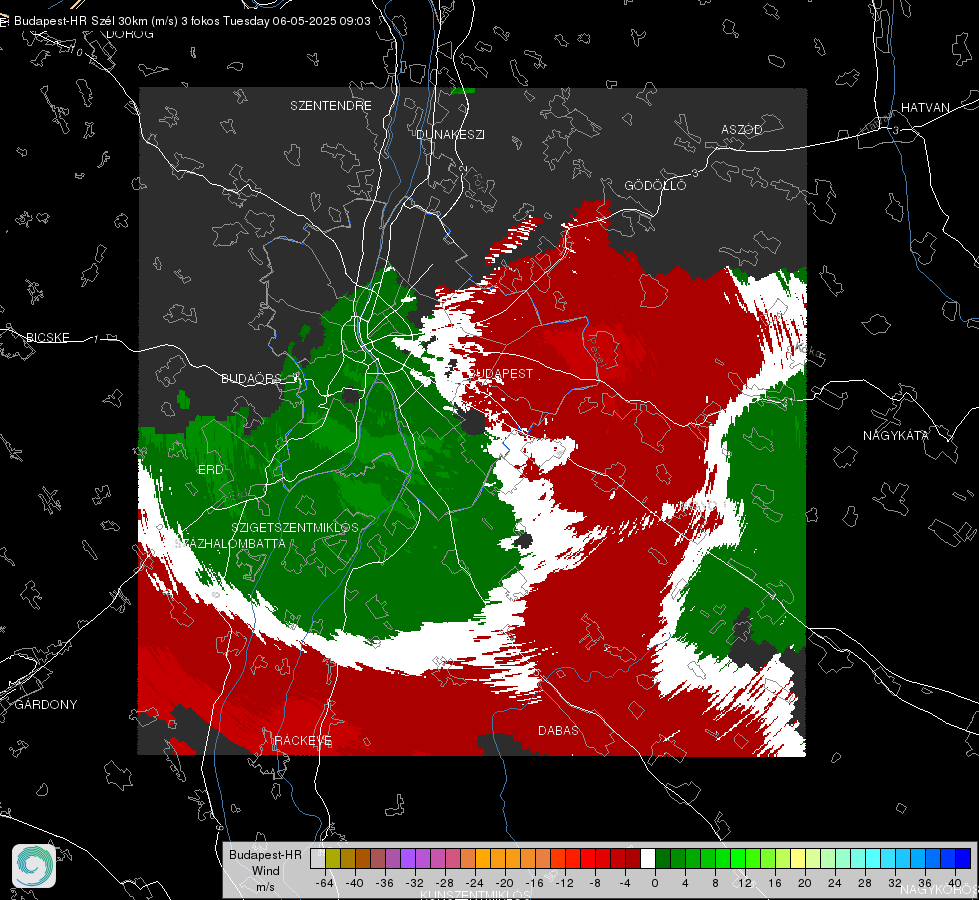Click the ÉRD town label
979x900 pixels.
210,470
